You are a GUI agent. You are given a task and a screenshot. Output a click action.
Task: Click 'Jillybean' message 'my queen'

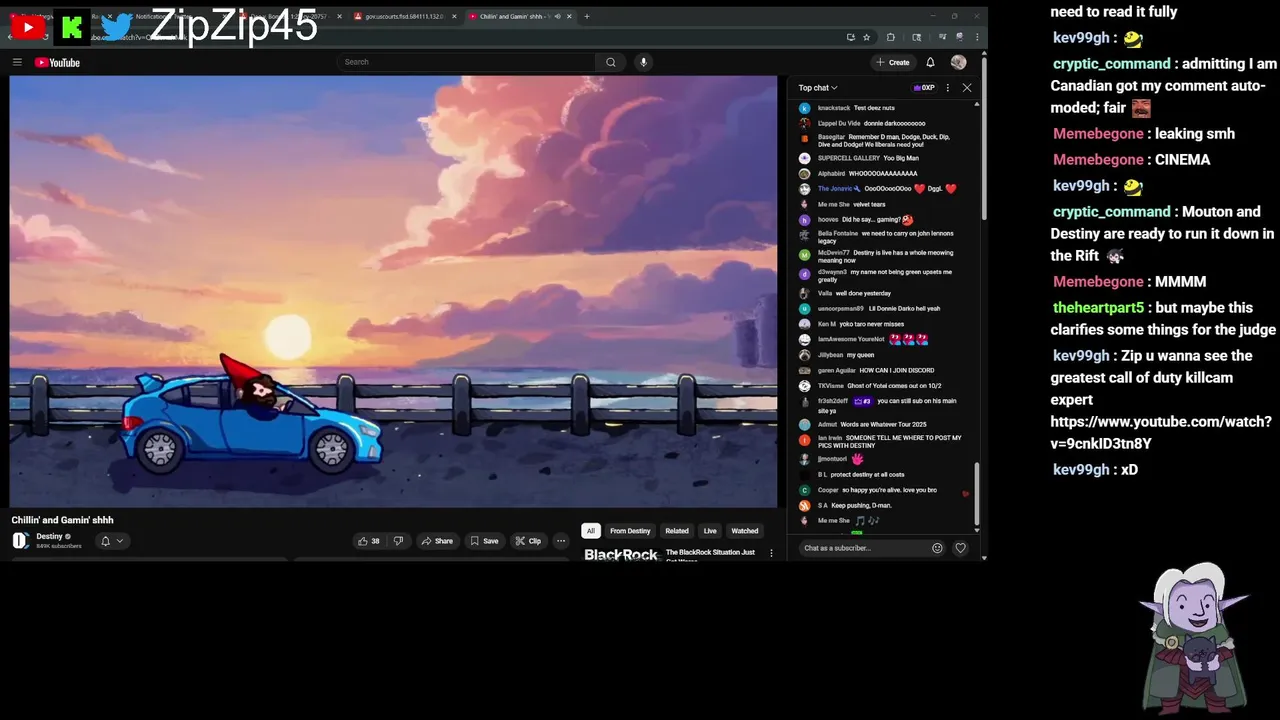coord(846,355)
